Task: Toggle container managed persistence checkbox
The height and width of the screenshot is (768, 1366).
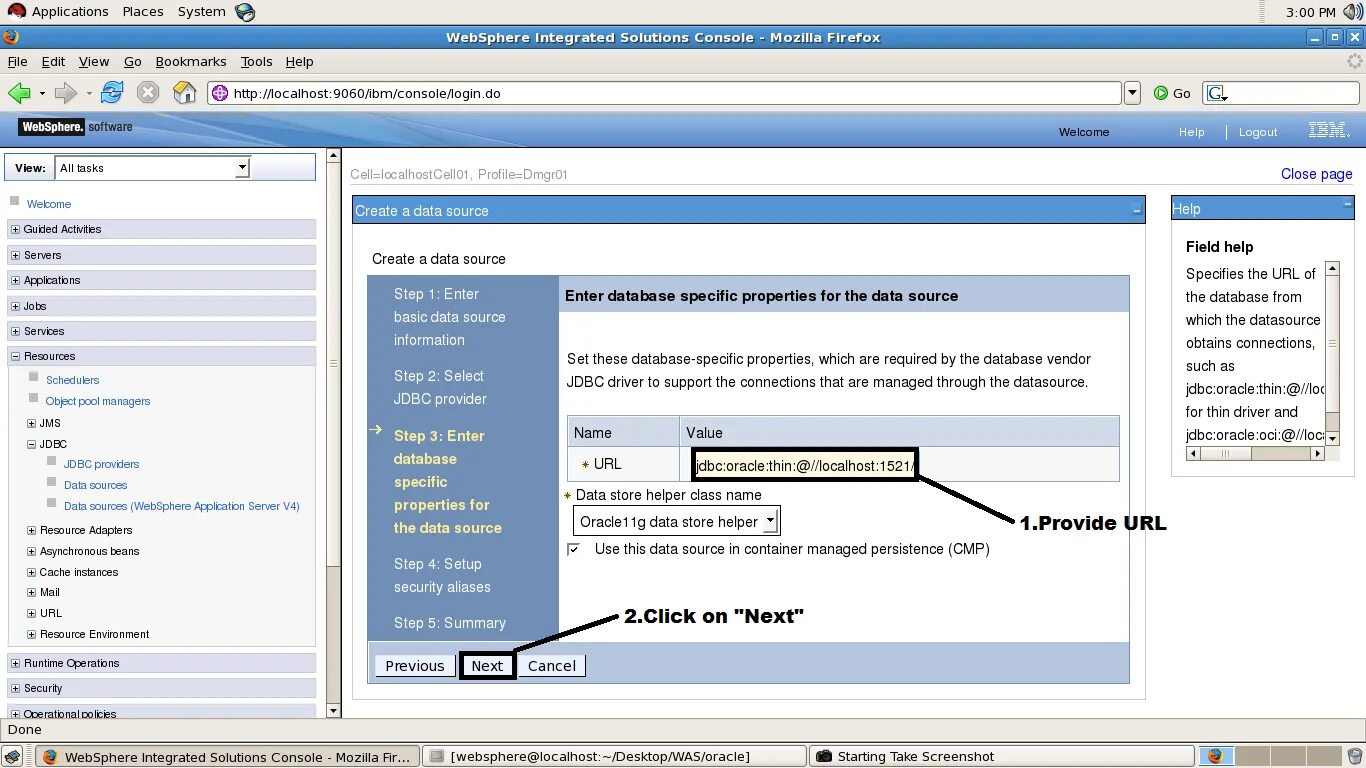Action: [573, 549]
